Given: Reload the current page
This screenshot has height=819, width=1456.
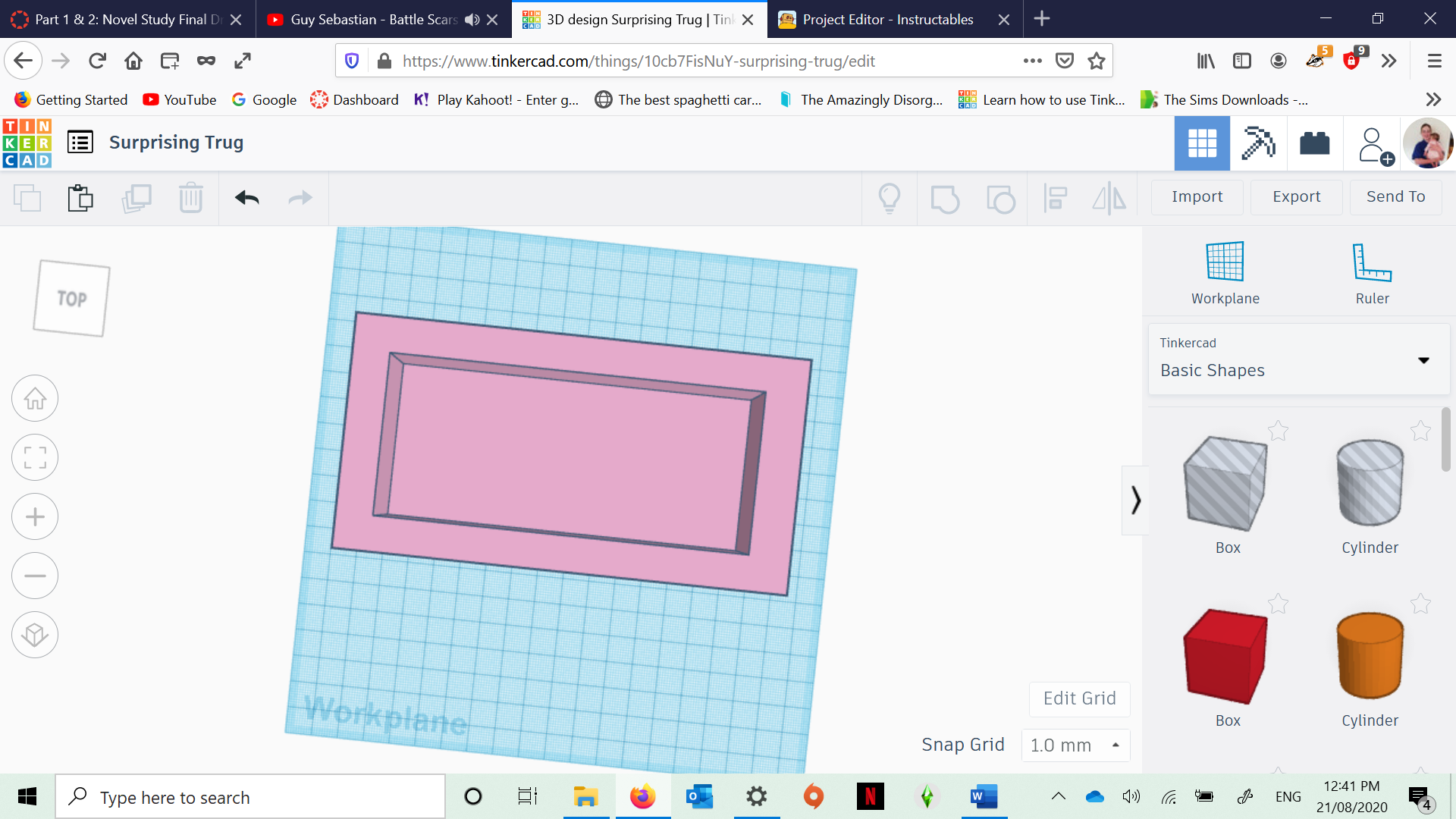Looking at the screenshot, I should (97, 61).
